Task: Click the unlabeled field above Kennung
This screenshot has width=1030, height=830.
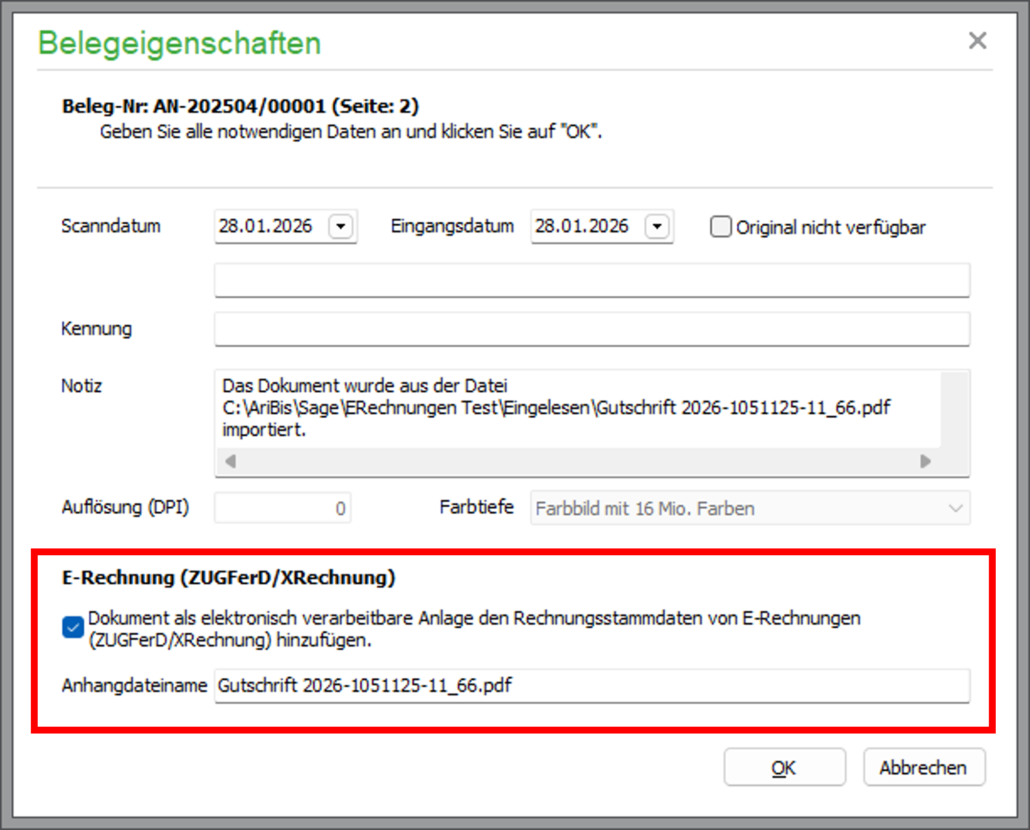Action: [x=591, y=280]
